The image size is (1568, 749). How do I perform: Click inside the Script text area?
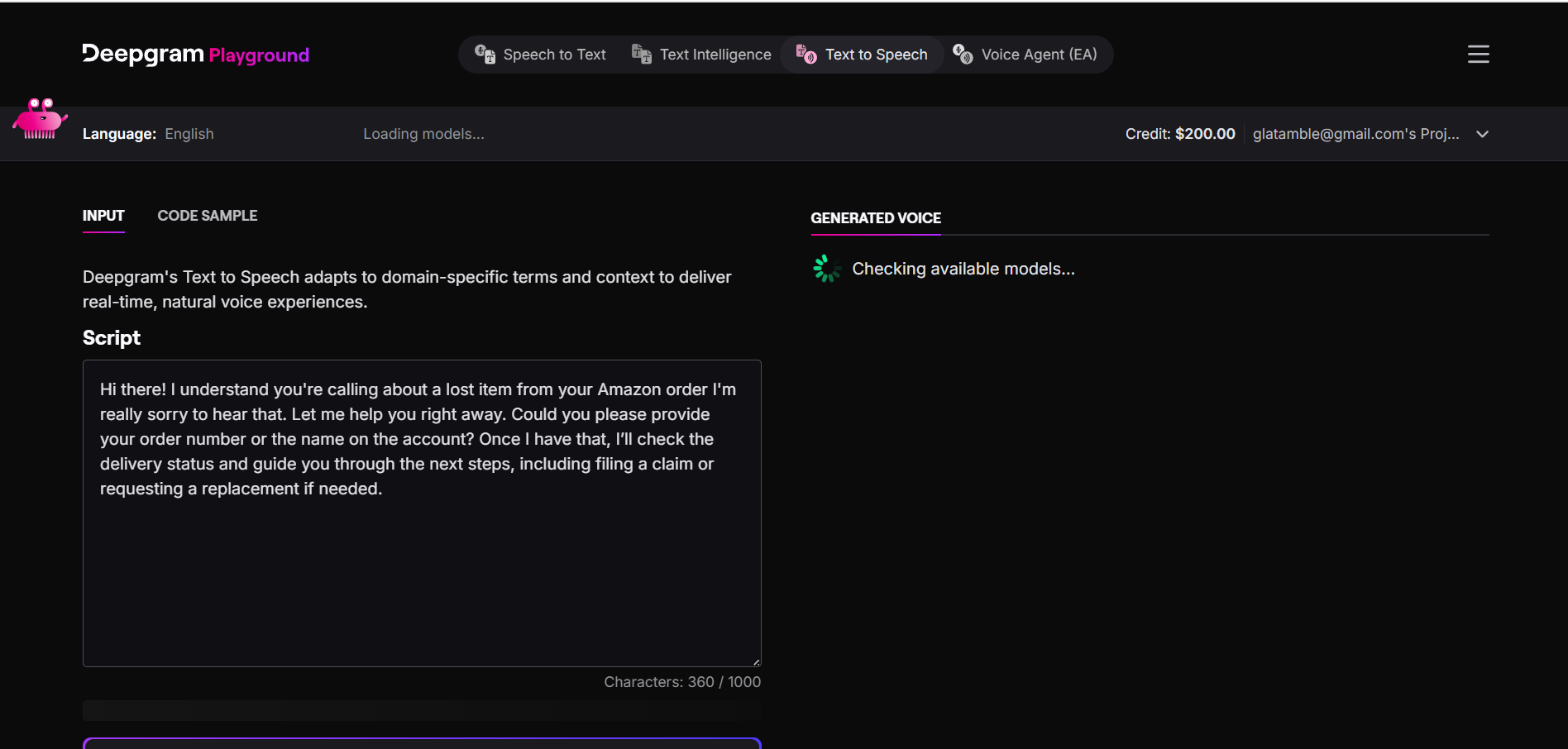click(x=422, y=513)
